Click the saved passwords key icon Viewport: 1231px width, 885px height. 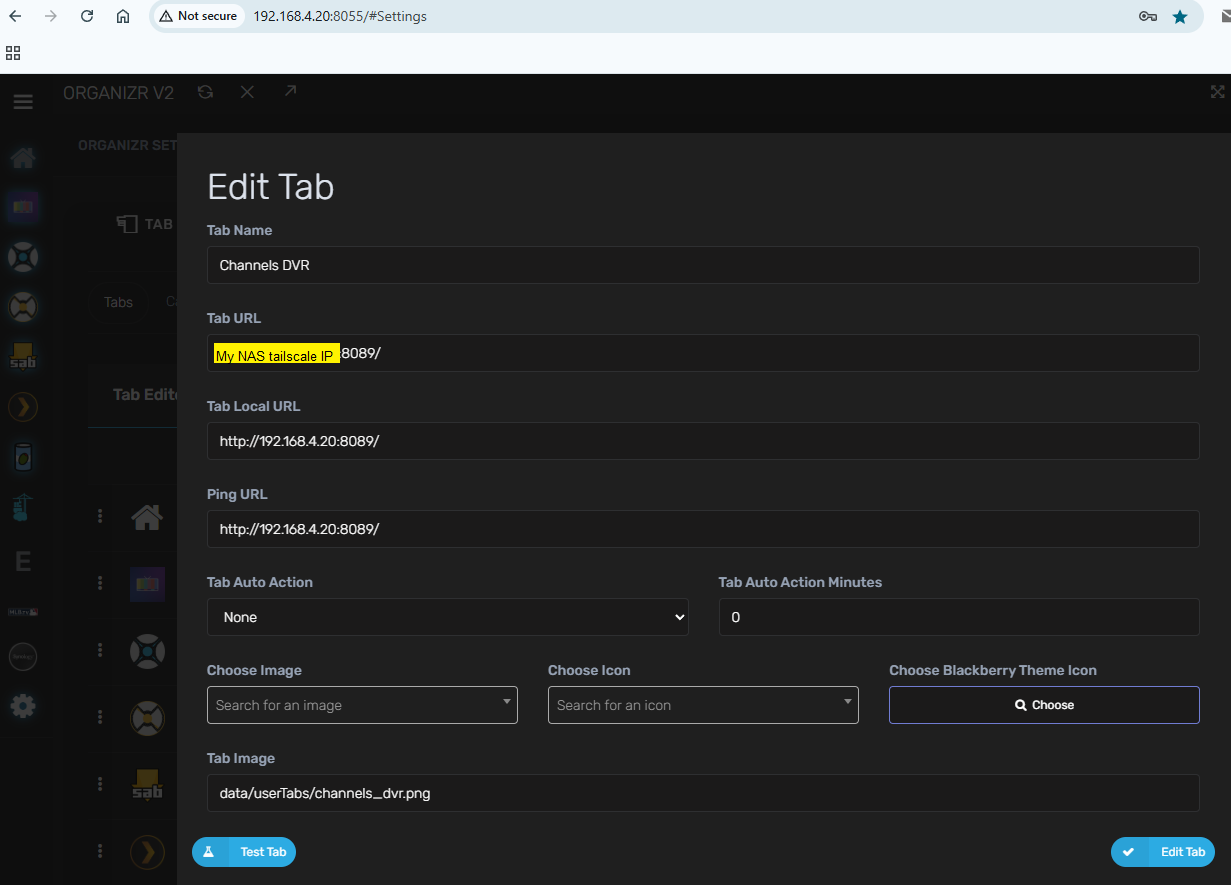[x=1147, y=16]
